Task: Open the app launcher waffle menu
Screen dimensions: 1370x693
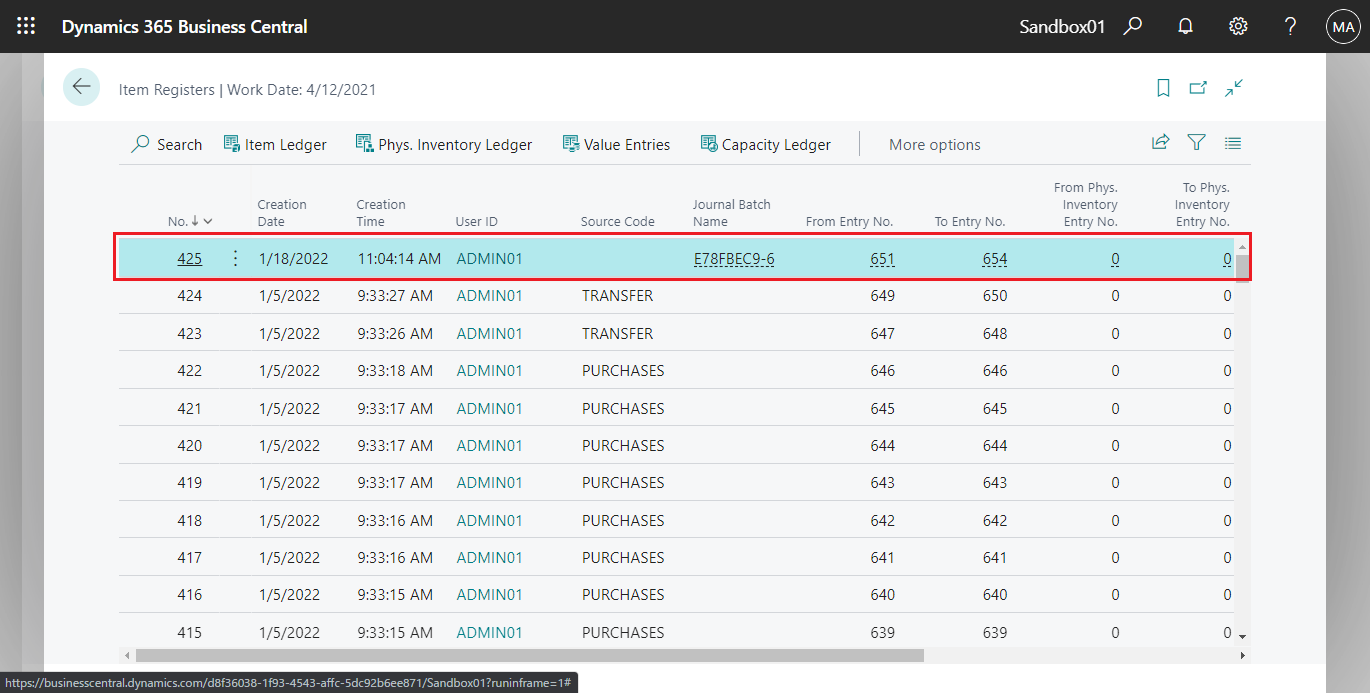Action: click(x=25, y=26)
